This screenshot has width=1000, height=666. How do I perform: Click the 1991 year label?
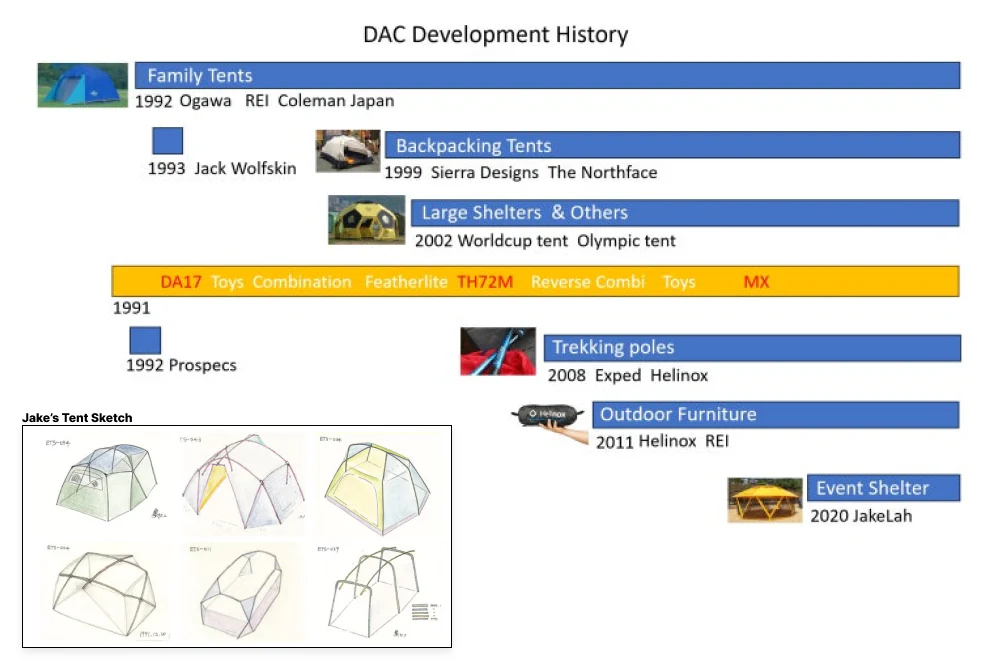pos(131,308)
